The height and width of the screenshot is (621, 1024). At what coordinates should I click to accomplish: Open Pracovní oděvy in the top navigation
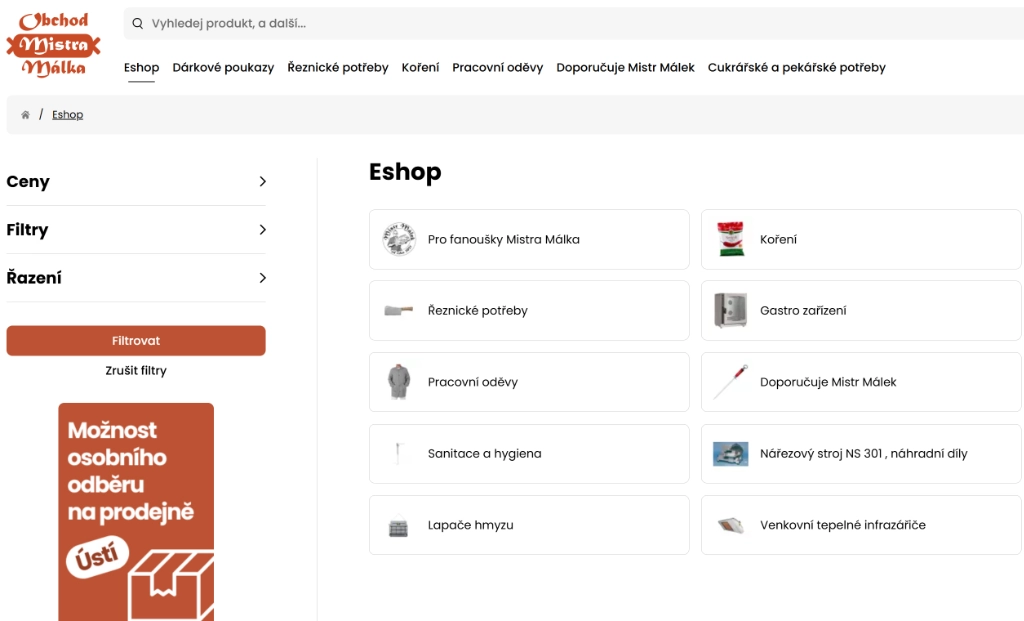click(x=498, y=67)
